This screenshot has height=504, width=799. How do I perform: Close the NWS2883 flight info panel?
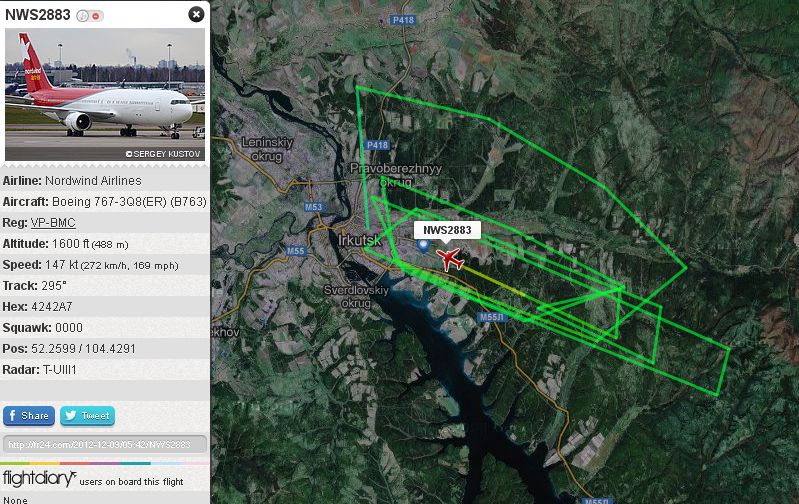196,14
